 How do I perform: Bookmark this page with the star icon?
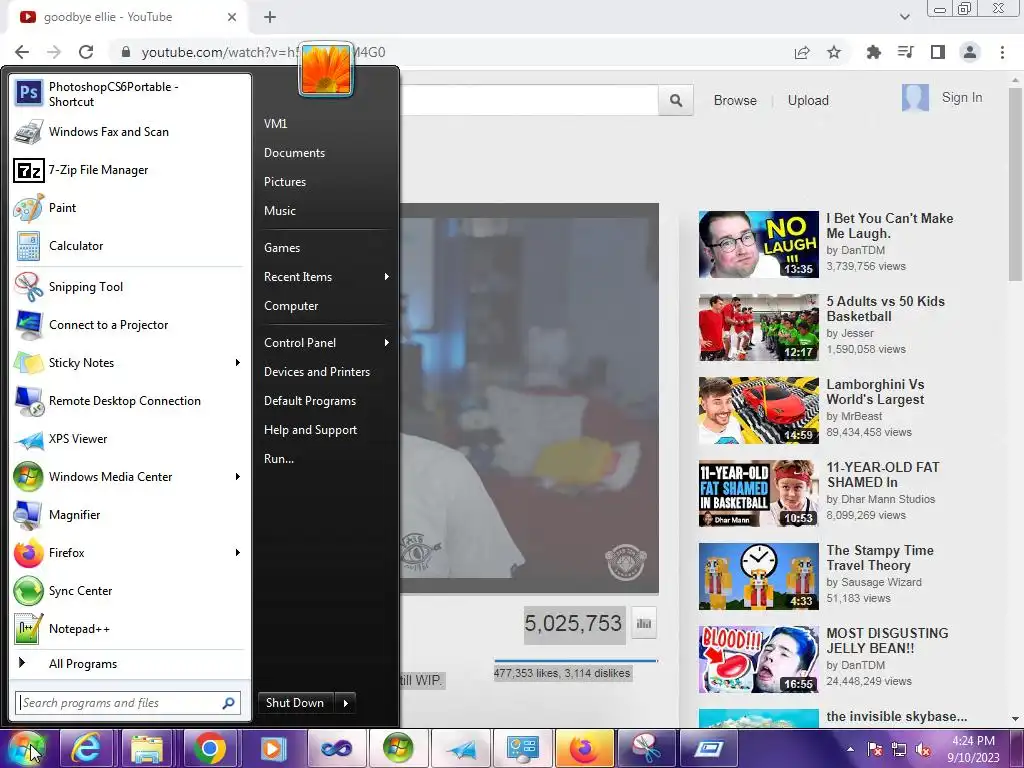click(x=834, y=52)
